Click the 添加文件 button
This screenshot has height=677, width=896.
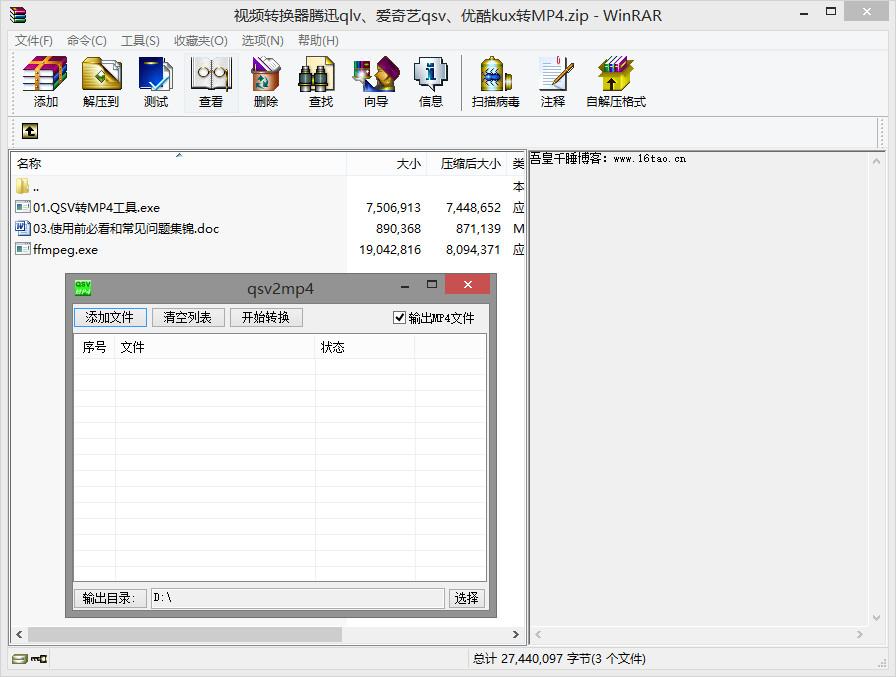110,318
